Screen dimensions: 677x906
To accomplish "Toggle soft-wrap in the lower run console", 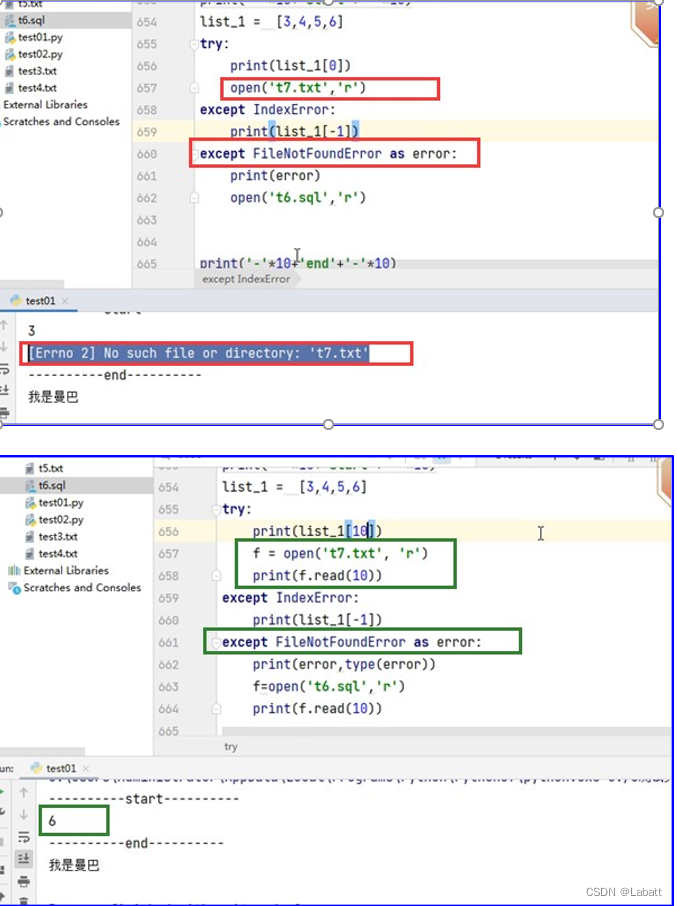I will coord(24,837).
